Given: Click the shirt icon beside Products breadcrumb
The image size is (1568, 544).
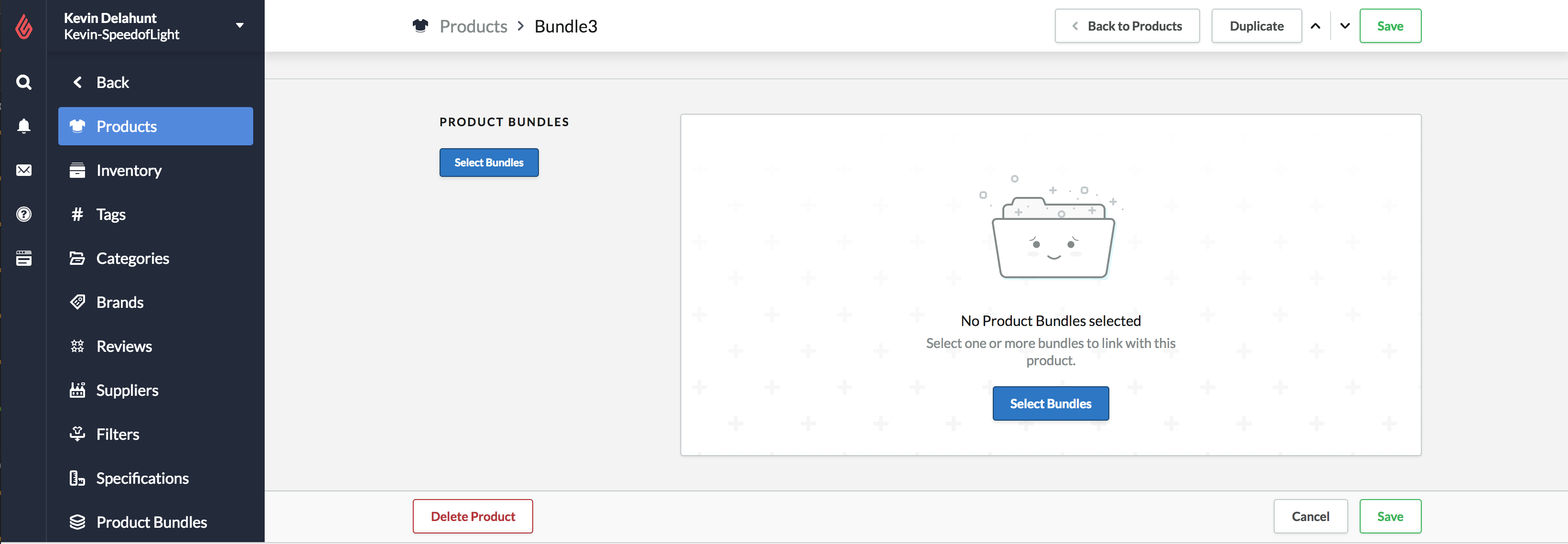Looking at the screenshot, I should click(420, 26).
